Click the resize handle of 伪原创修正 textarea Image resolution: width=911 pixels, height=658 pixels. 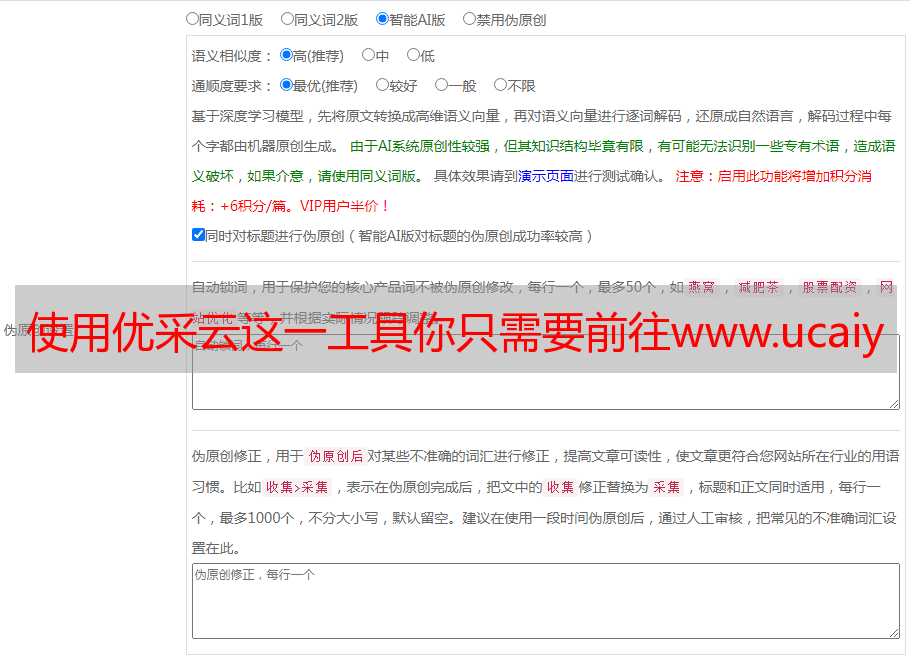point(894,634)
